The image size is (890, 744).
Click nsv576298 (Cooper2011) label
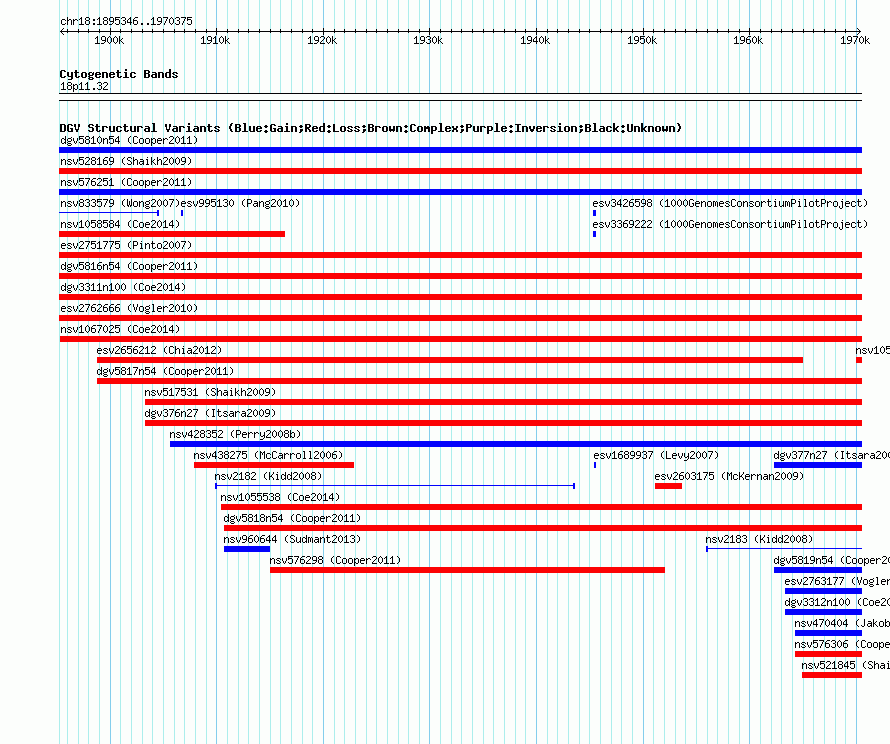coord(335,560)
